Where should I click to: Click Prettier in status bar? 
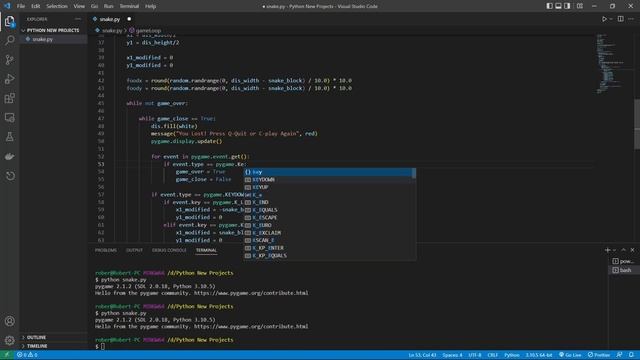click(x=599, y=355)
